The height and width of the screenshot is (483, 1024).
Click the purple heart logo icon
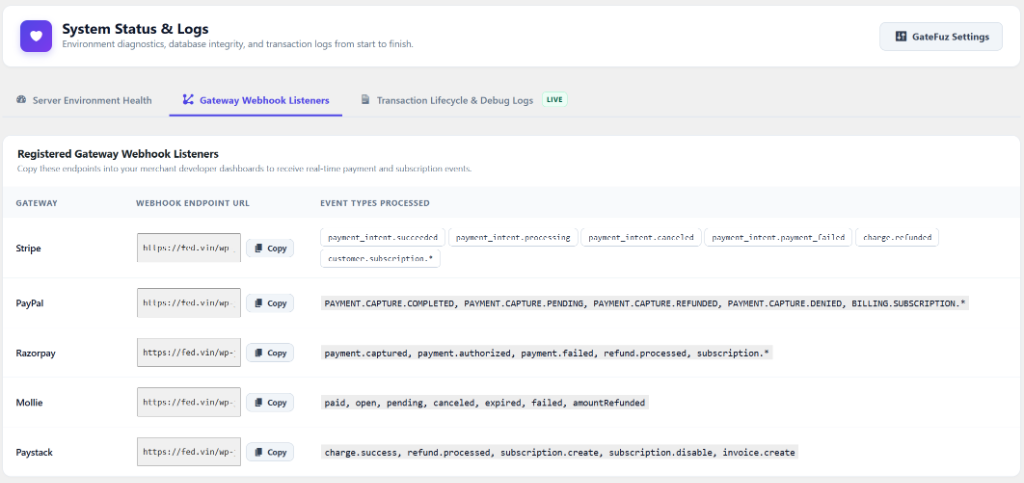tap(36, 36)
